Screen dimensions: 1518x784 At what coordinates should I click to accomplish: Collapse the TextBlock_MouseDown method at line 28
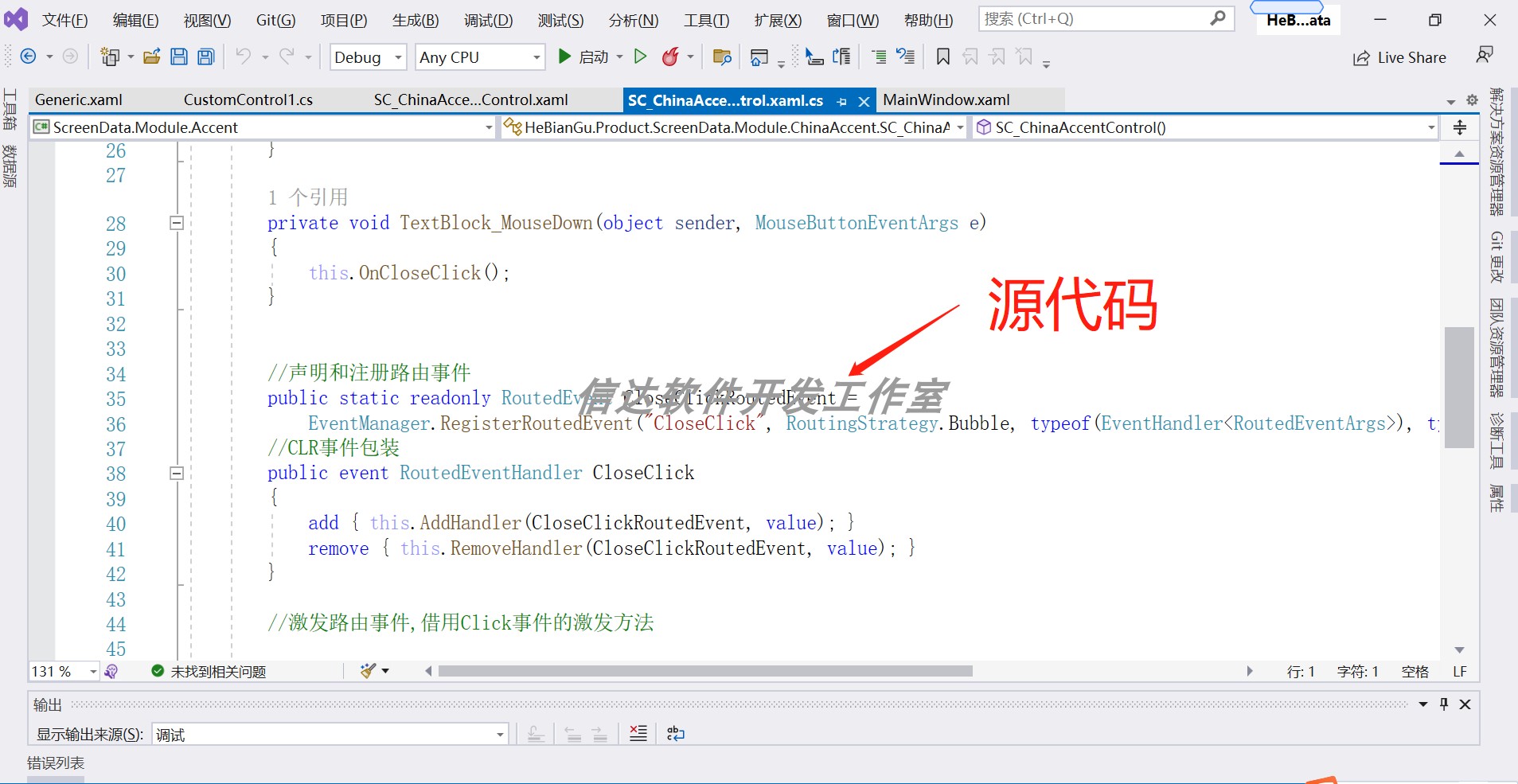tap(177, 223)
